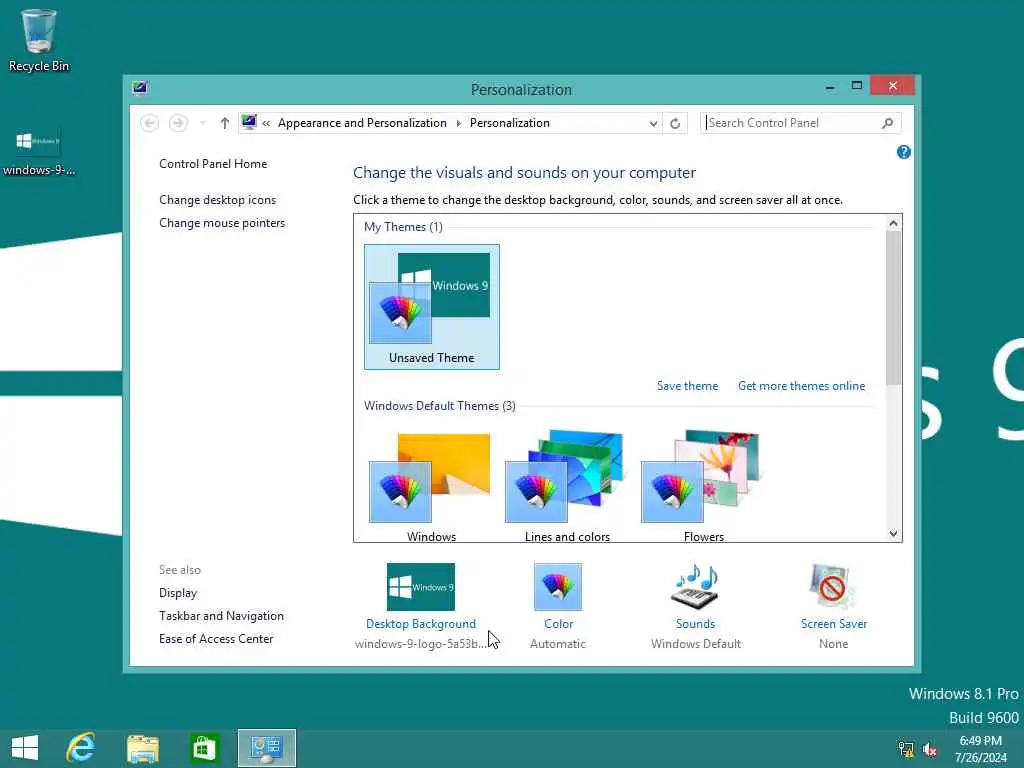Click the Personalization window title icon
Screen dimensions: 1024x768
pos(140,88)
